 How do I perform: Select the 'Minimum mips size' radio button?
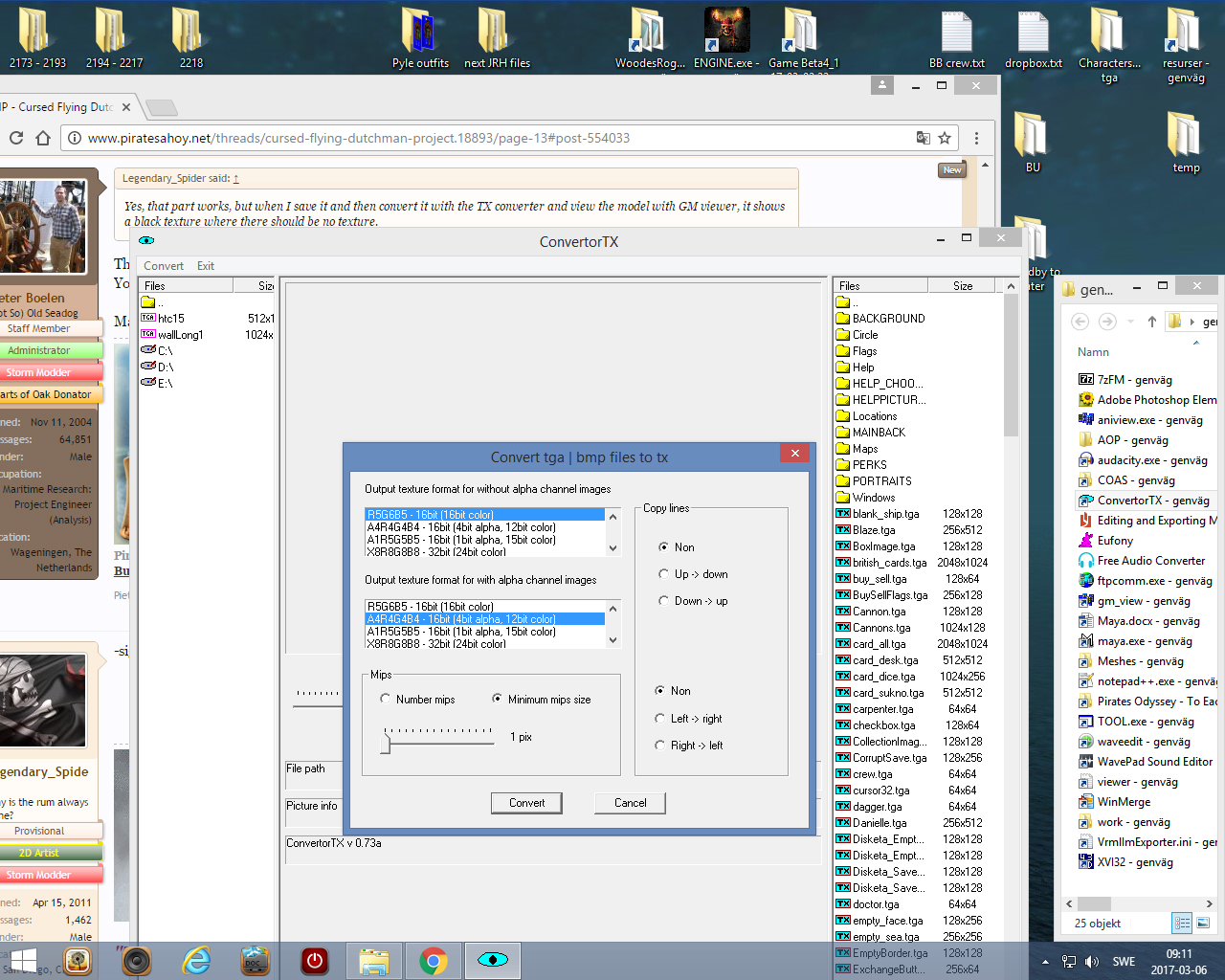point(497,699)
